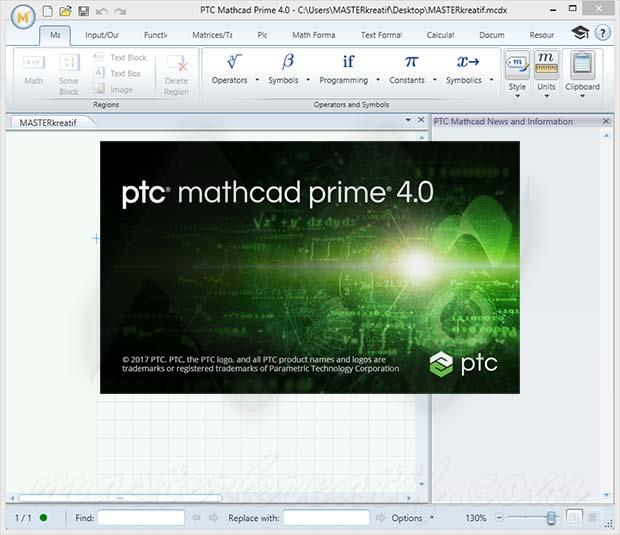Toggle page view mode in status bar
The height and width of the screenshot is (535, 620).
click(x=574, y=517)
